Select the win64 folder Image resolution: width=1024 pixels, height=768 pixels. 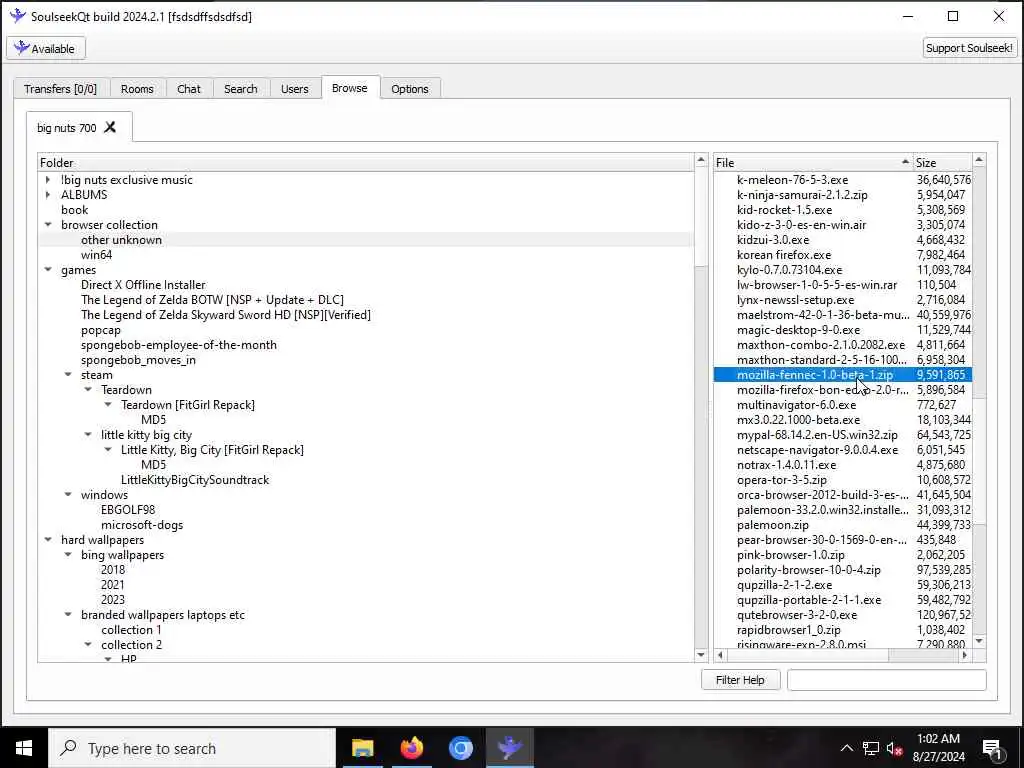coord(96,255)
